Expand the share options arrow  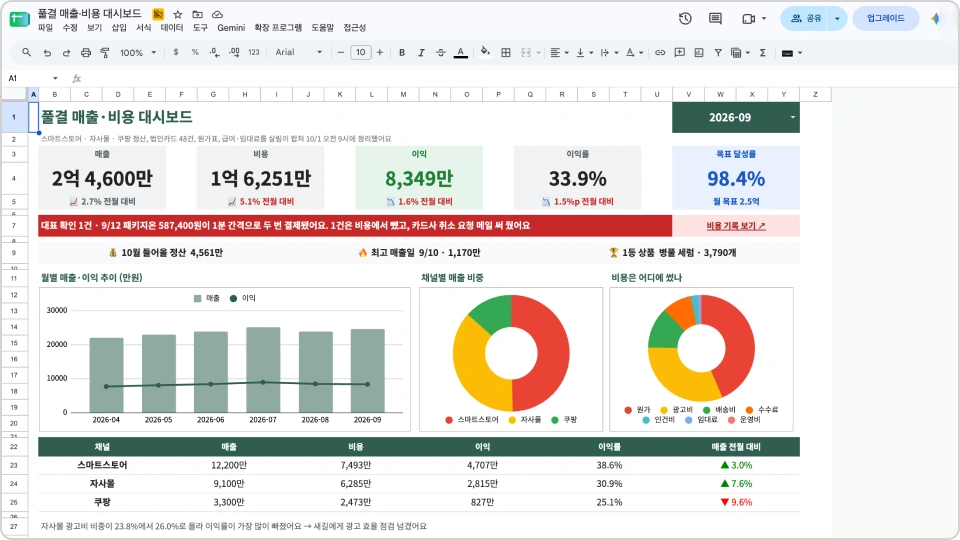837,18
